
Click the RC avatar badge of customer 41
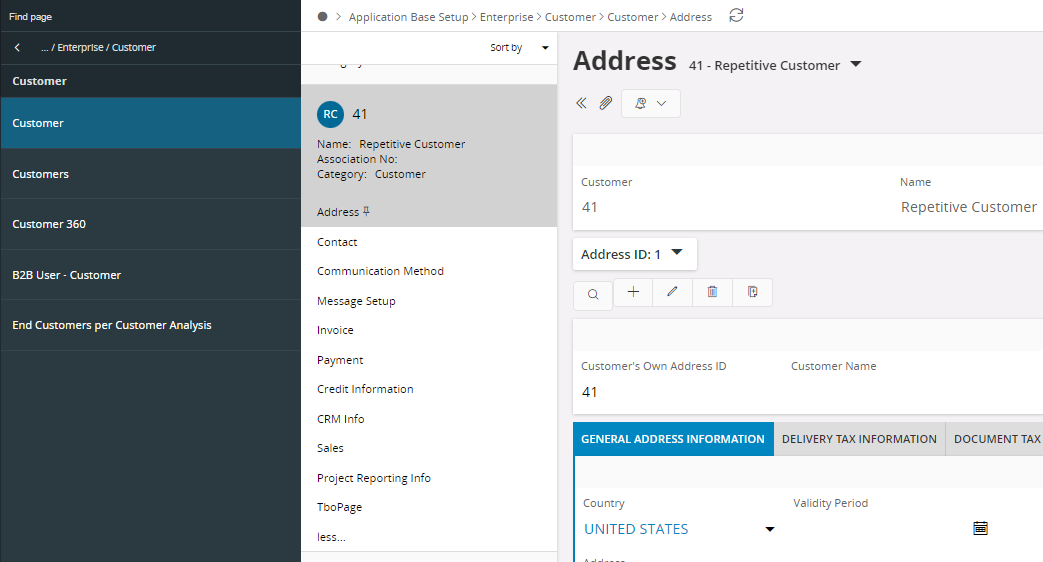pyautogui.click(x=331, y=114)
